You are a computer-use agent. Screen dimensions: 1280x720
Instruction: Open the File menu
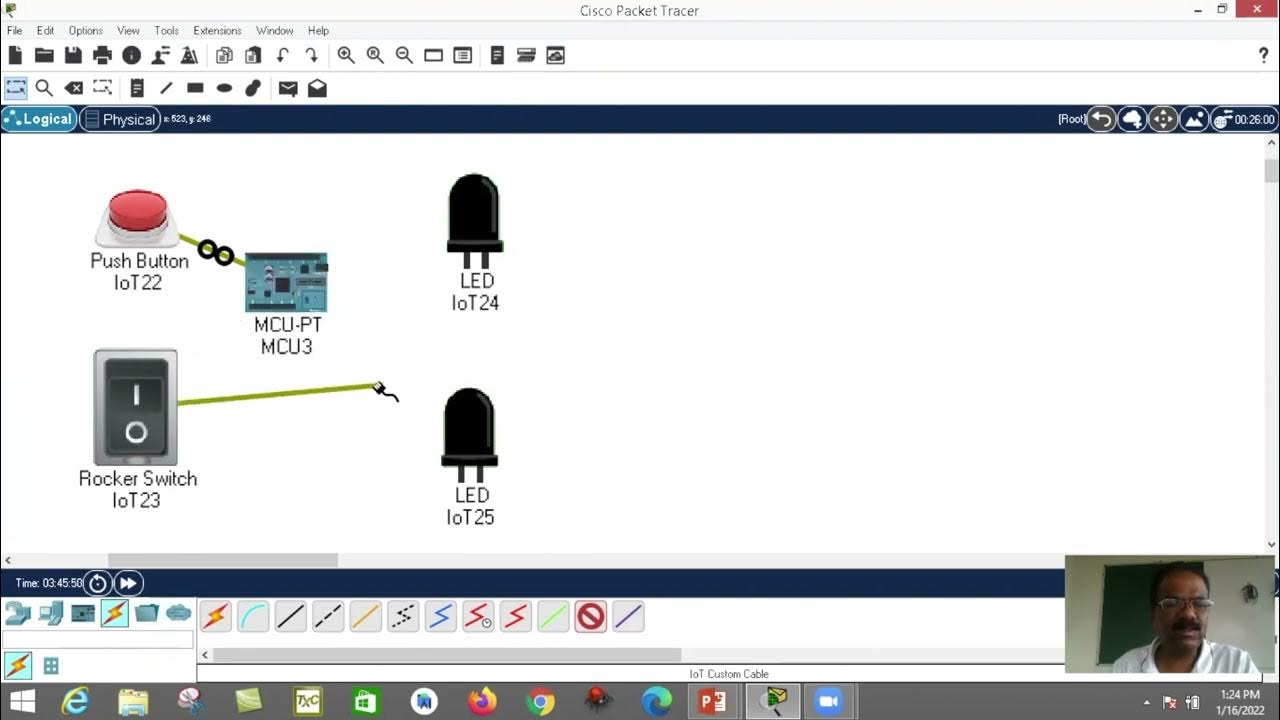point(14,31)
